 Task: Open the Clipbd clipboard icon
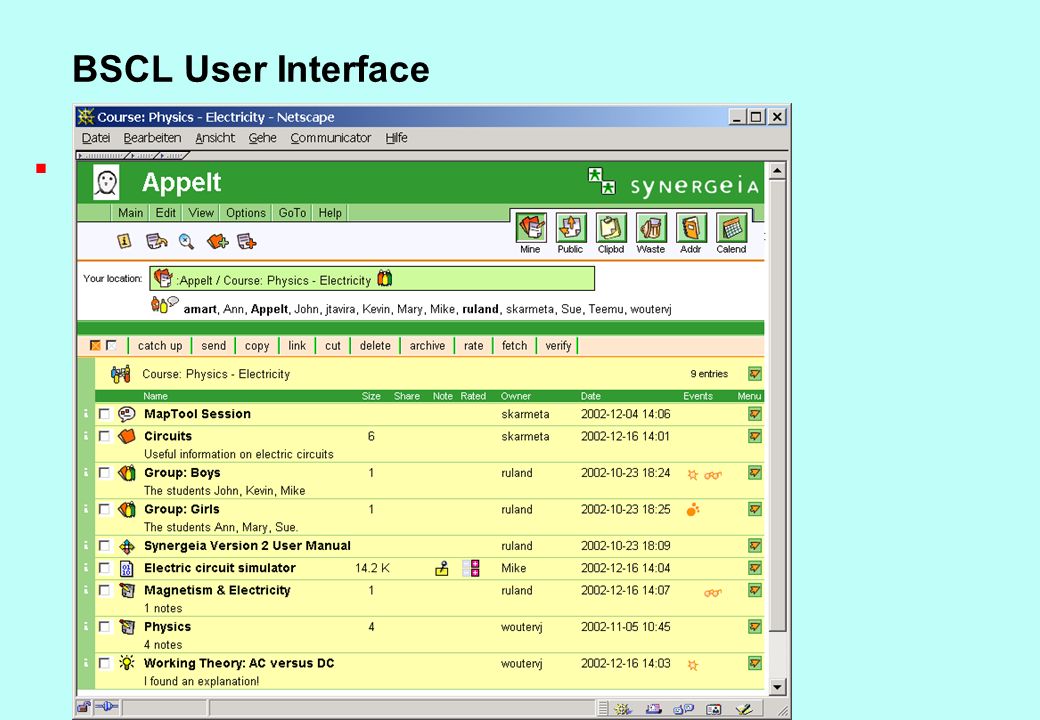pos(611,228)
